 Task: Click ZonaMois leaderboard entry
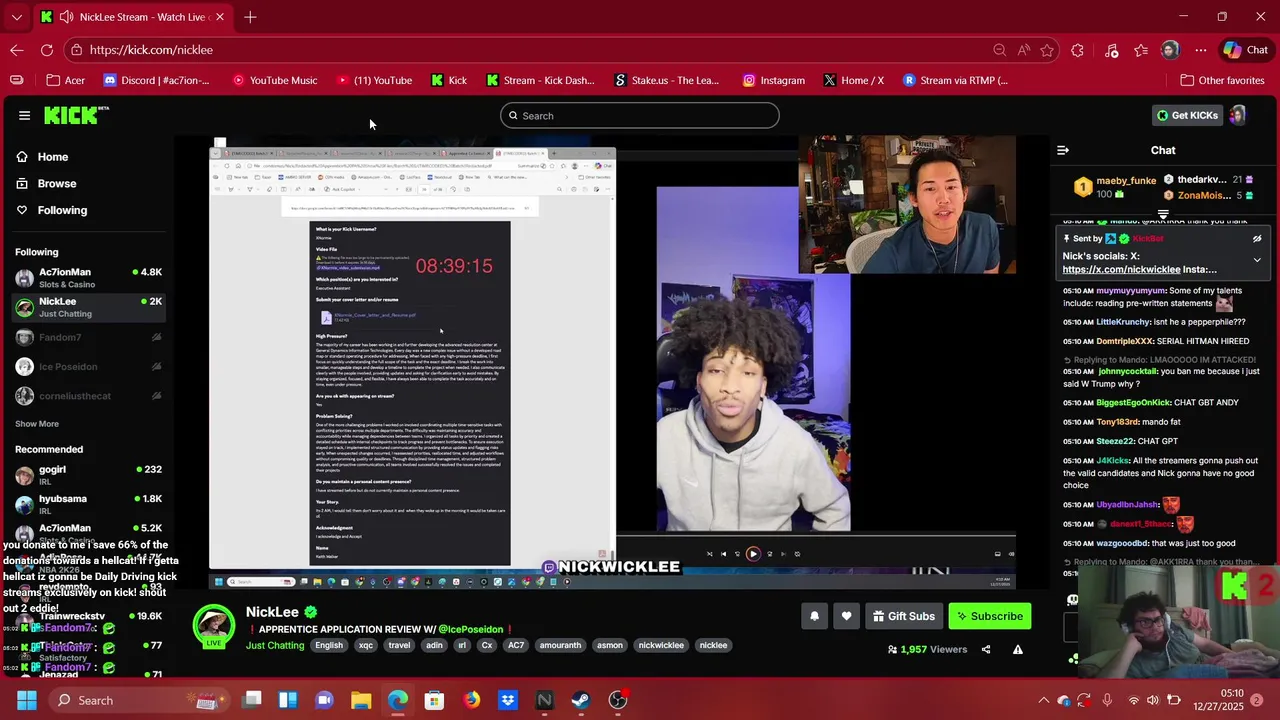coord(1208,196)
